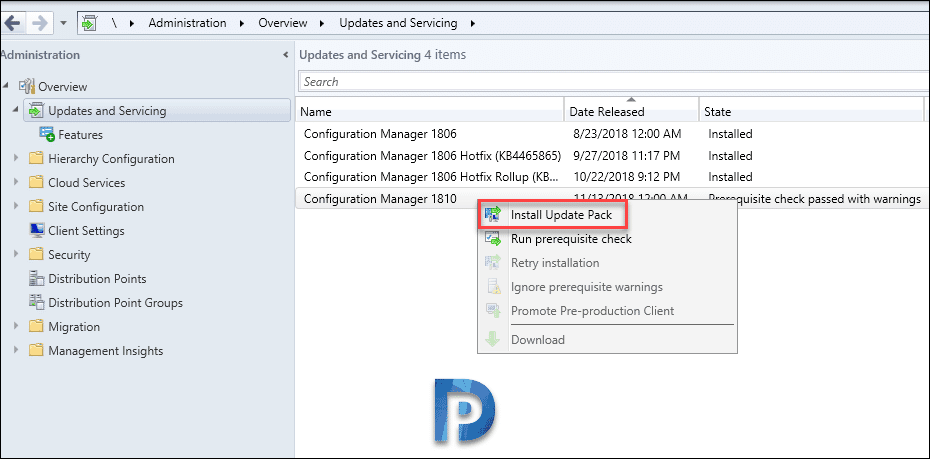
Task: Expand the Migration folder
Action: [x=16, y=326]
